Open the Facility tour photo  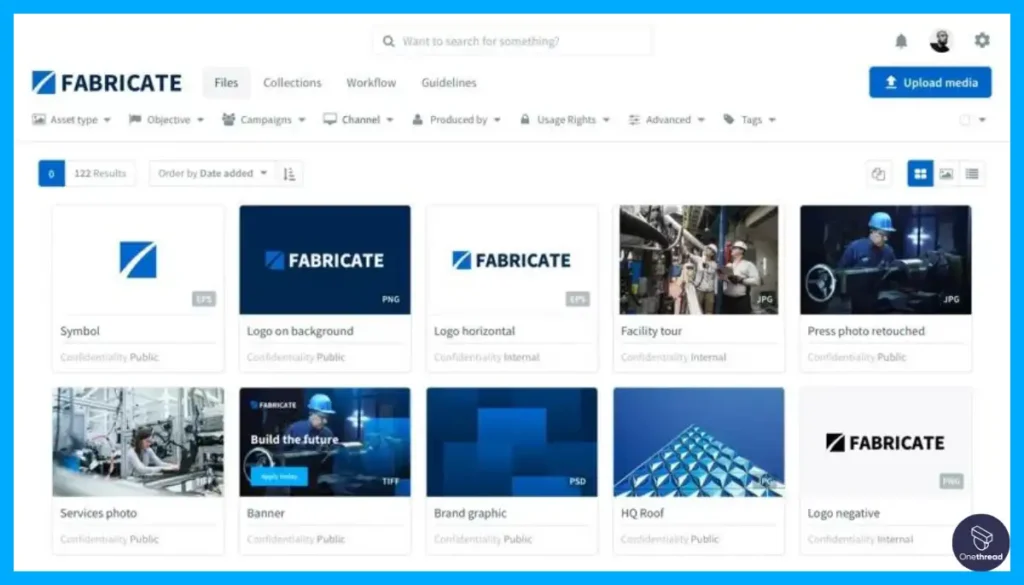pos(699,260)
